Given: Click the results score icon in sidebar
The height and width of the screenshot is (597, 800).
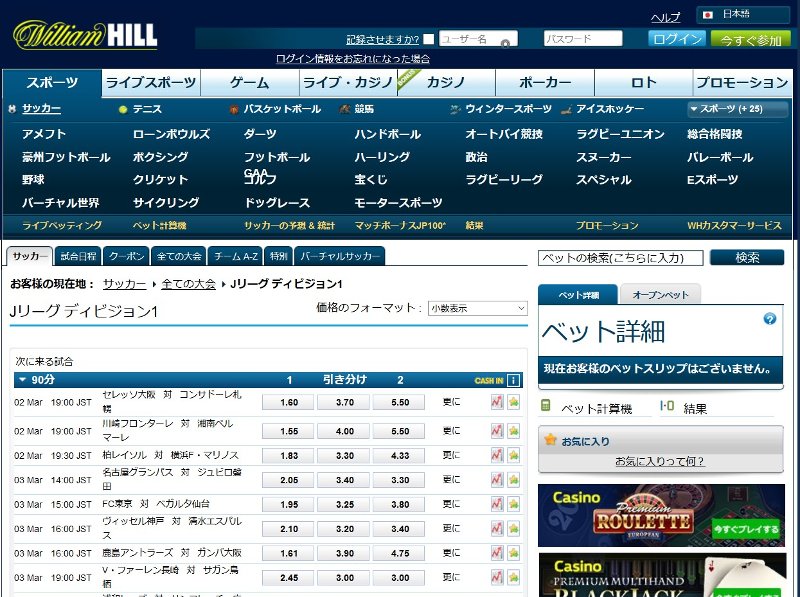Looking at the screenshot, I should click(x=667, y=406).
